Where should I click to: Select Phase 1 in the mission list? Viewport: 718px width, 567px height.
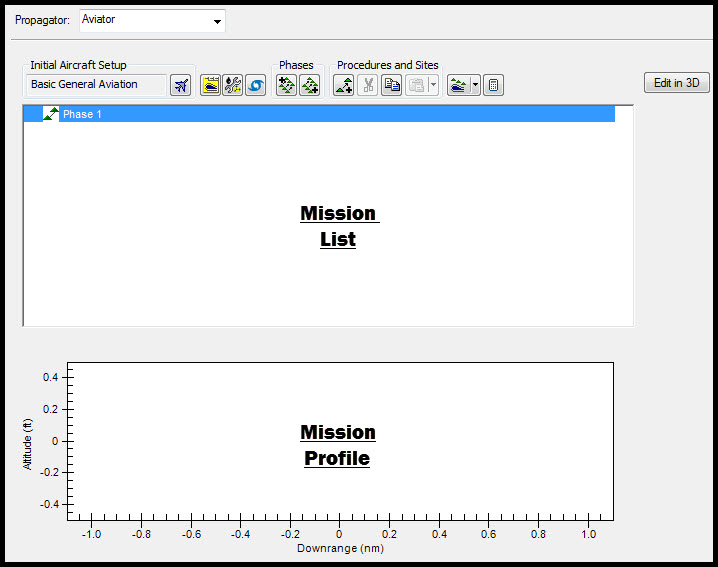pyautogui.click(x=83, y=114)
